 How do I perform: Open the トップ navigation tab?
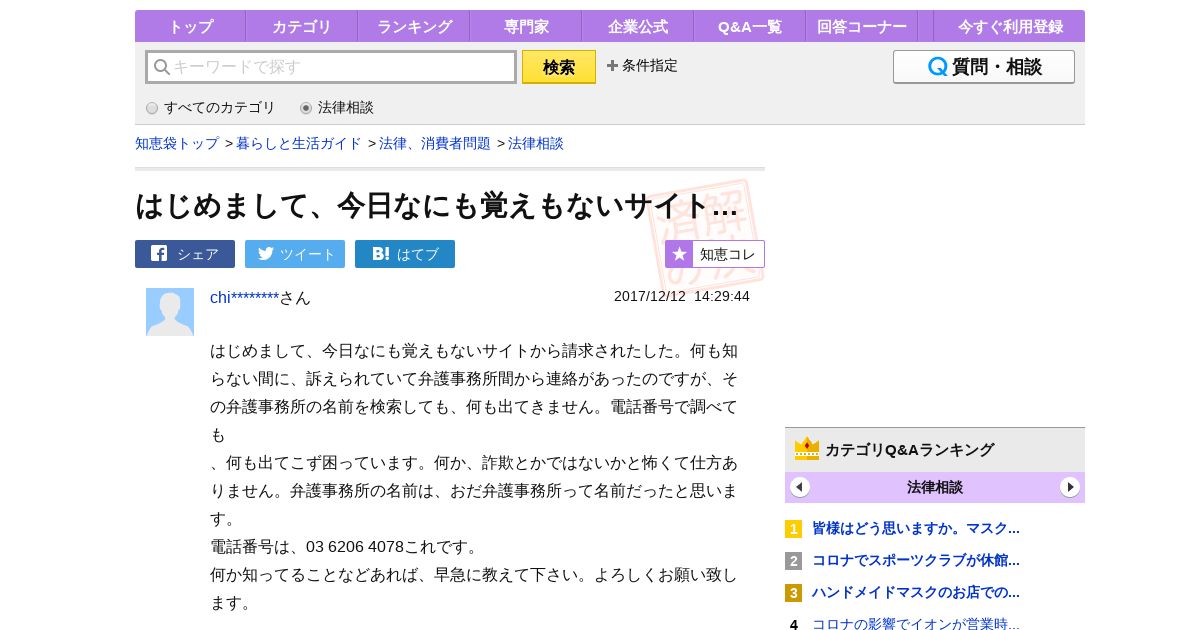click(190, 27)
